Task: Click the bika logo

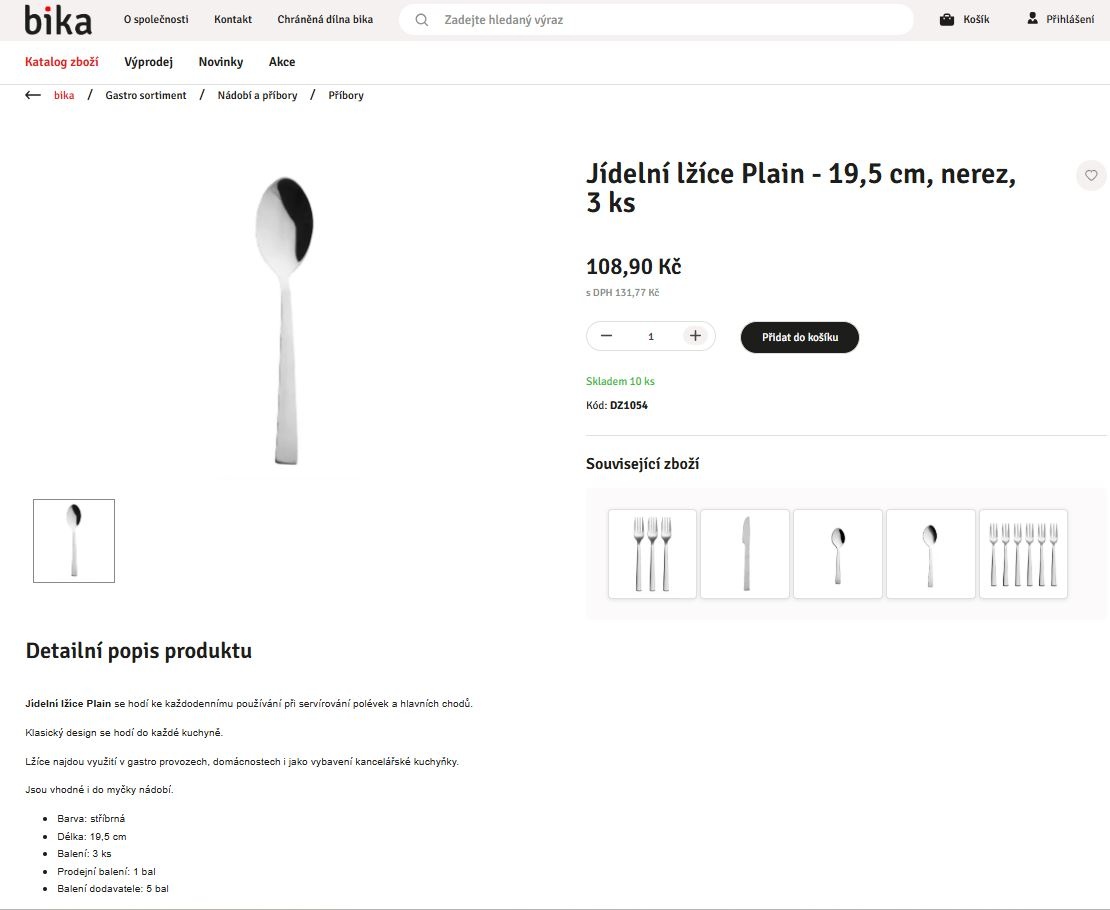Action: [x=58, y=20]
